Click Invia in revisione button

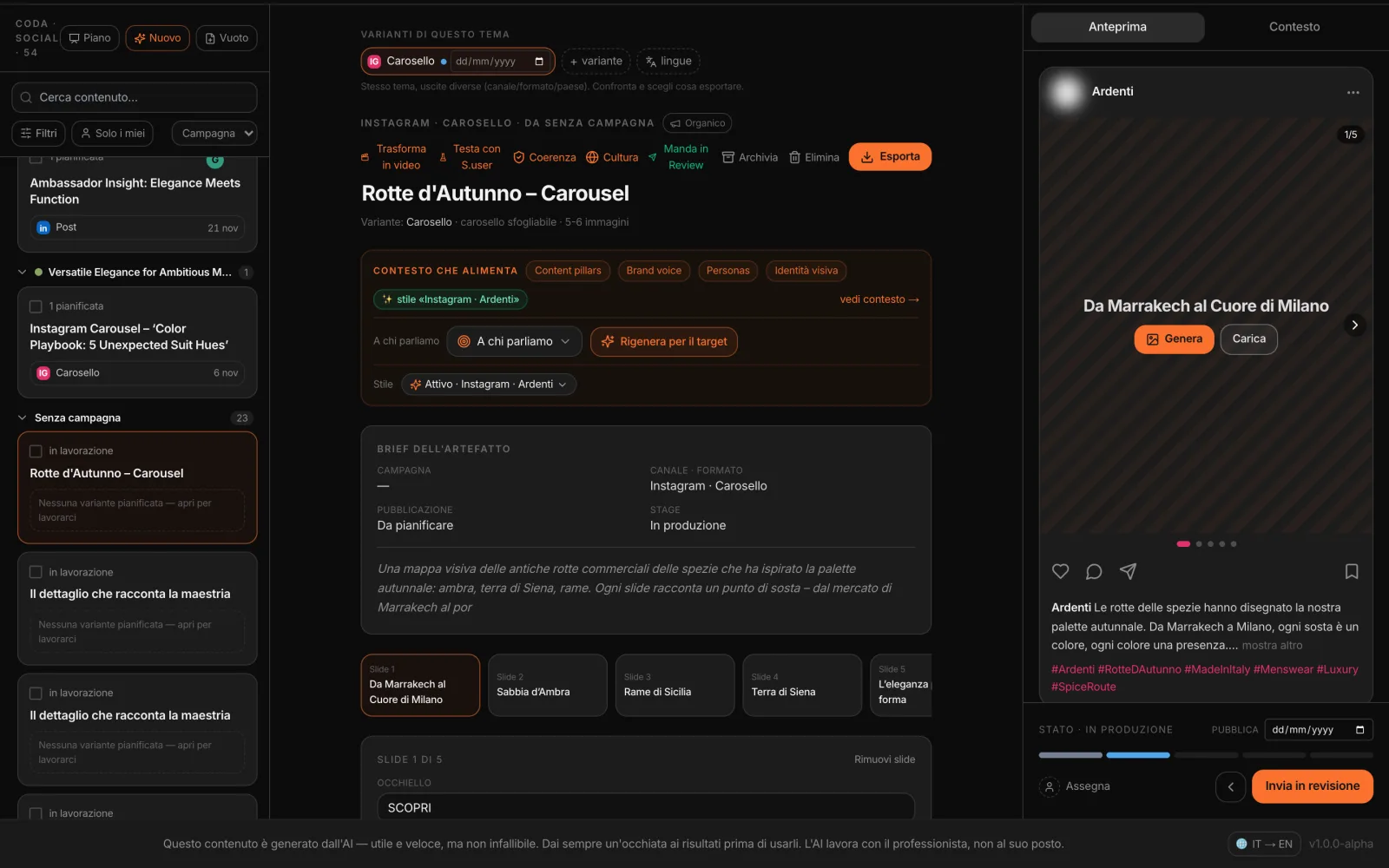point(1312,786)
